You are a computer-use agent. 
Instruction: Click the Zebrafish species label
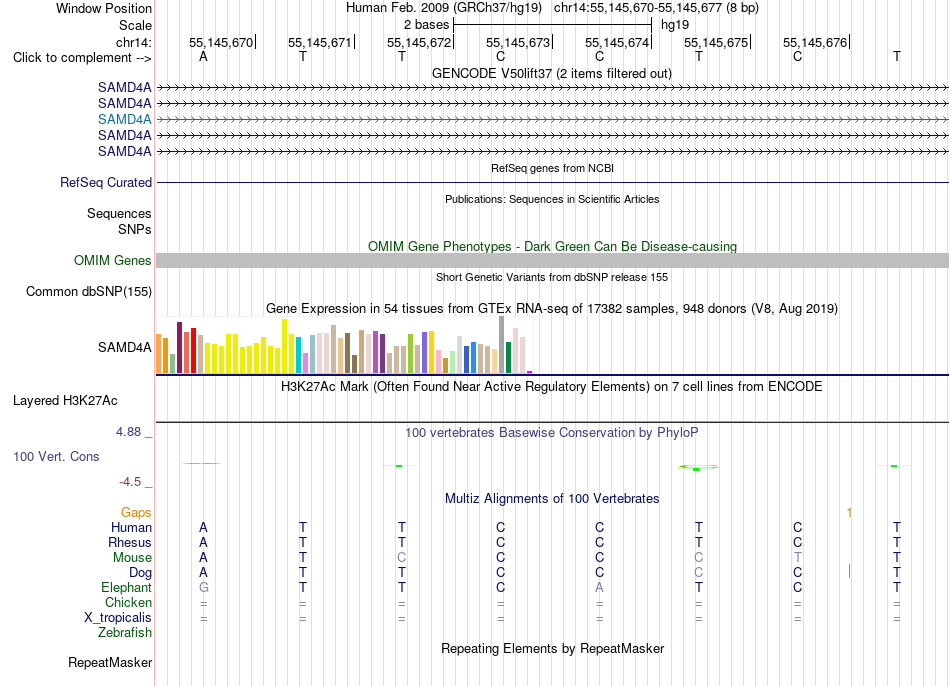125,632
